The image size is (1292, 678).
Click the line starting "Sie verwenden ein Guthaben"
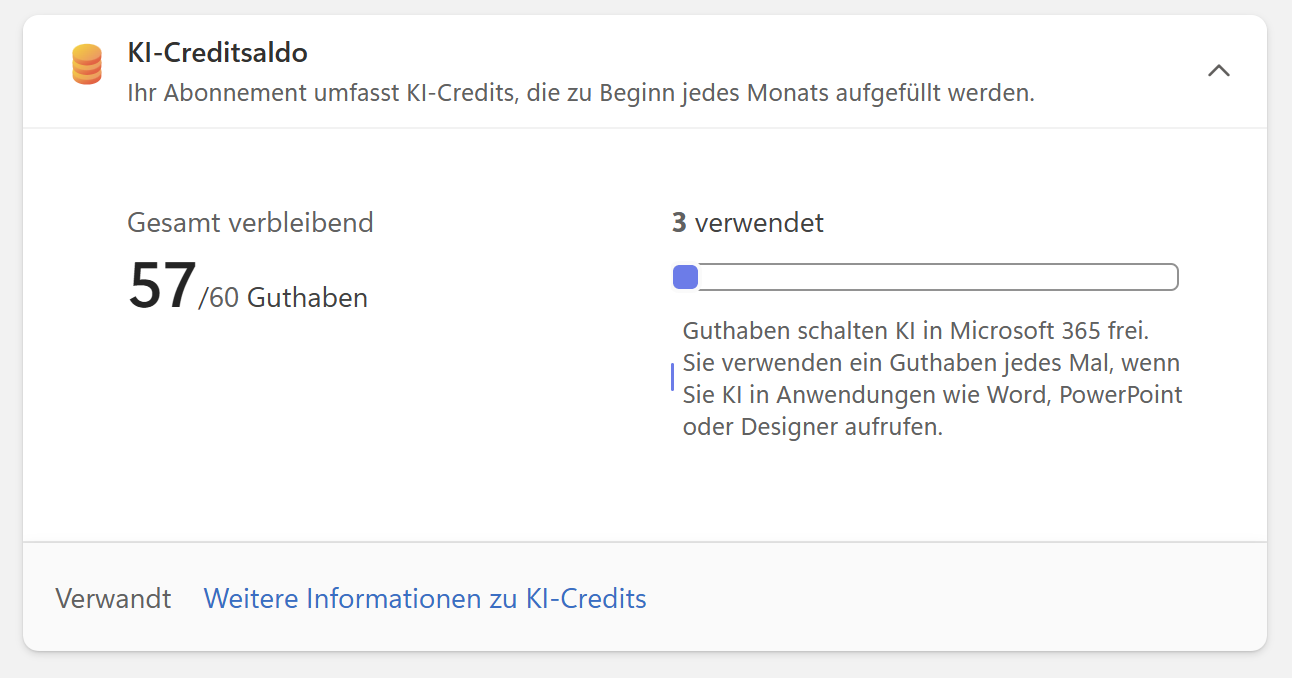tap(931, 363)
